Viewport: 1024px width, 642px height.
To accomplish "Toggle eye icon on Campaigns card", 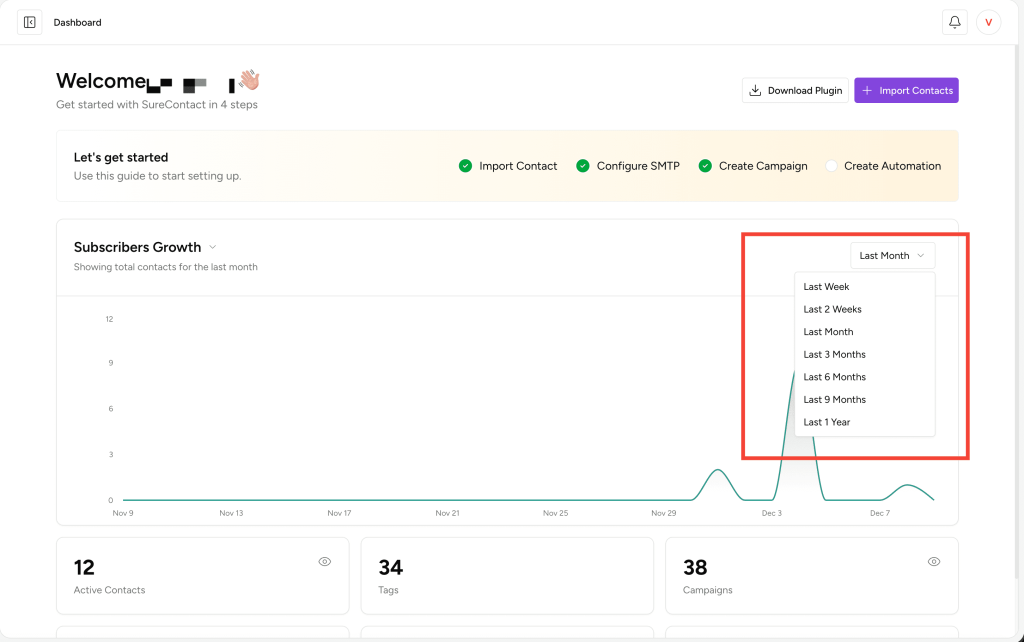I will click(x=934, y=562).
